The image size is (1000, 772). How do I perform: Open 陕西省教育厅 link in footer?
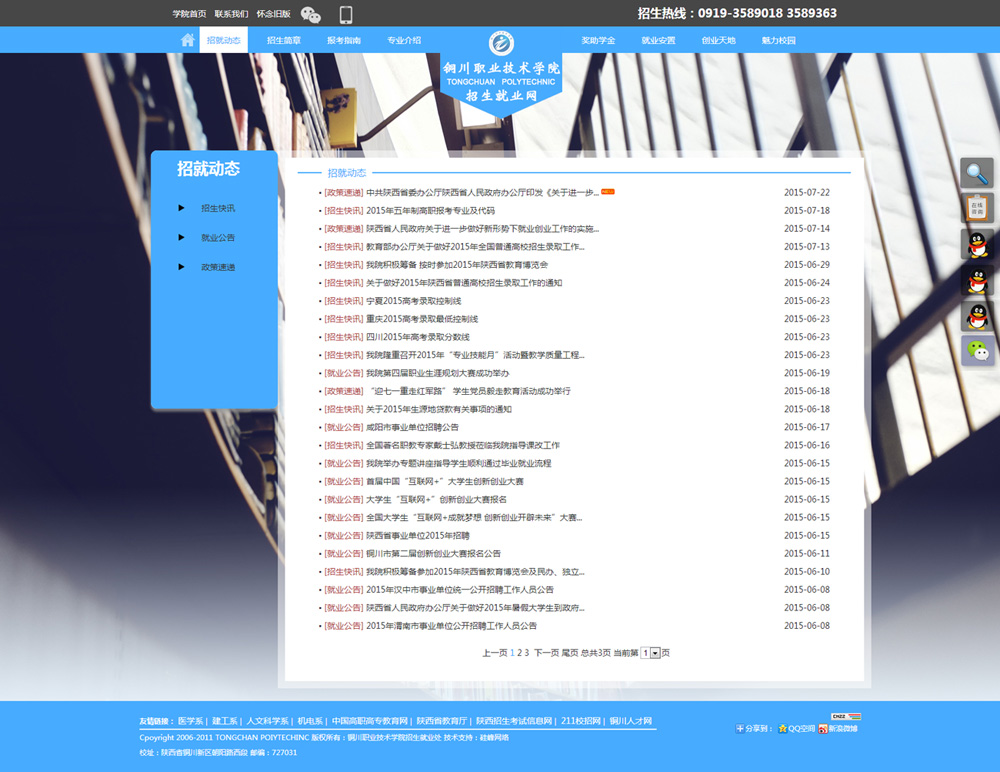[441, 720]
